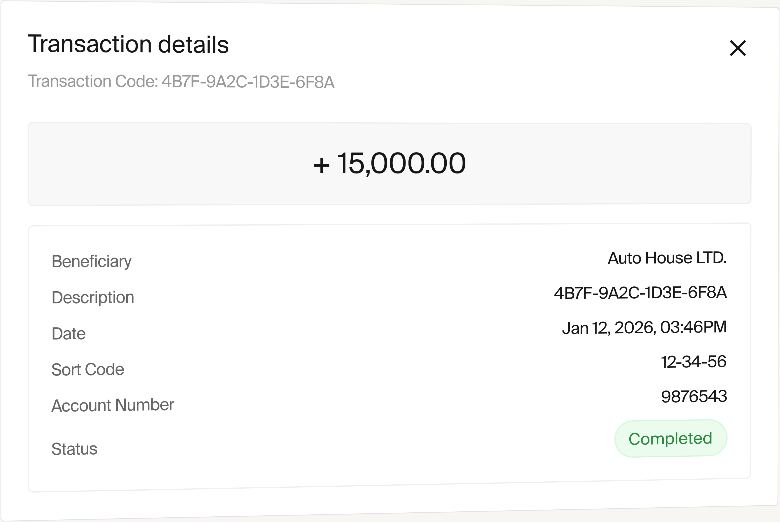
Task: Click 'LTD.' in the beneficiary value
Action: point(711,258)
